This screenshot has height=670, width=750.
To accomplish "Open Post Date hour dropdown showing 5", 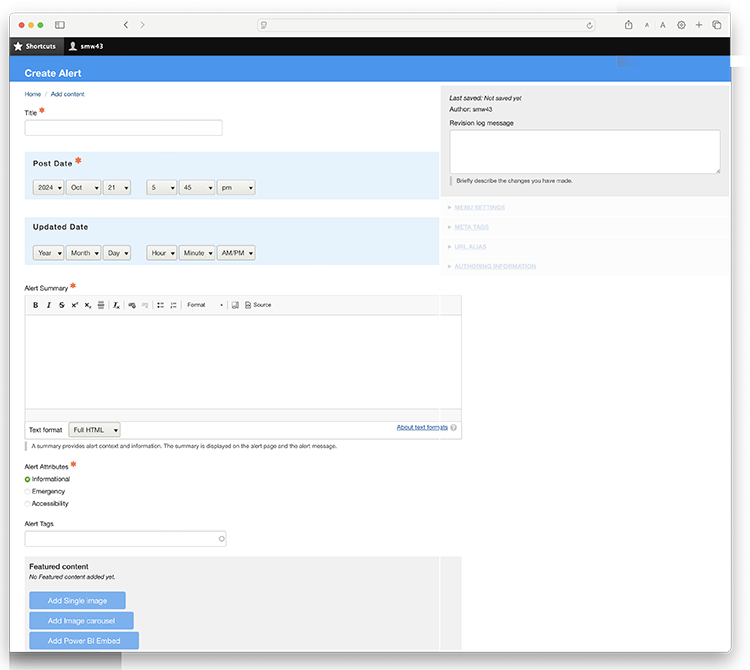I will point(162,187).
